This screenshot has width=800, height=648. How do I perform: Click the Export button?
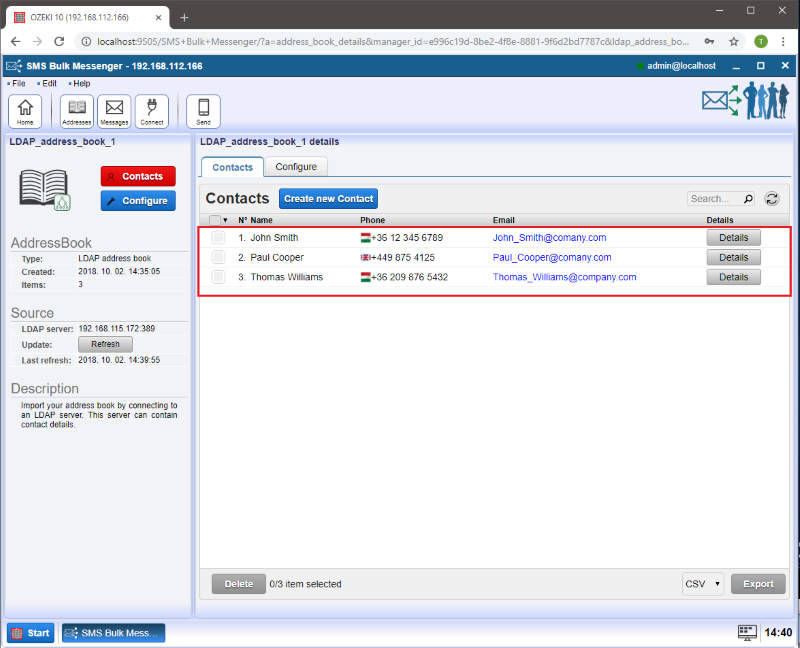(758, 583)
